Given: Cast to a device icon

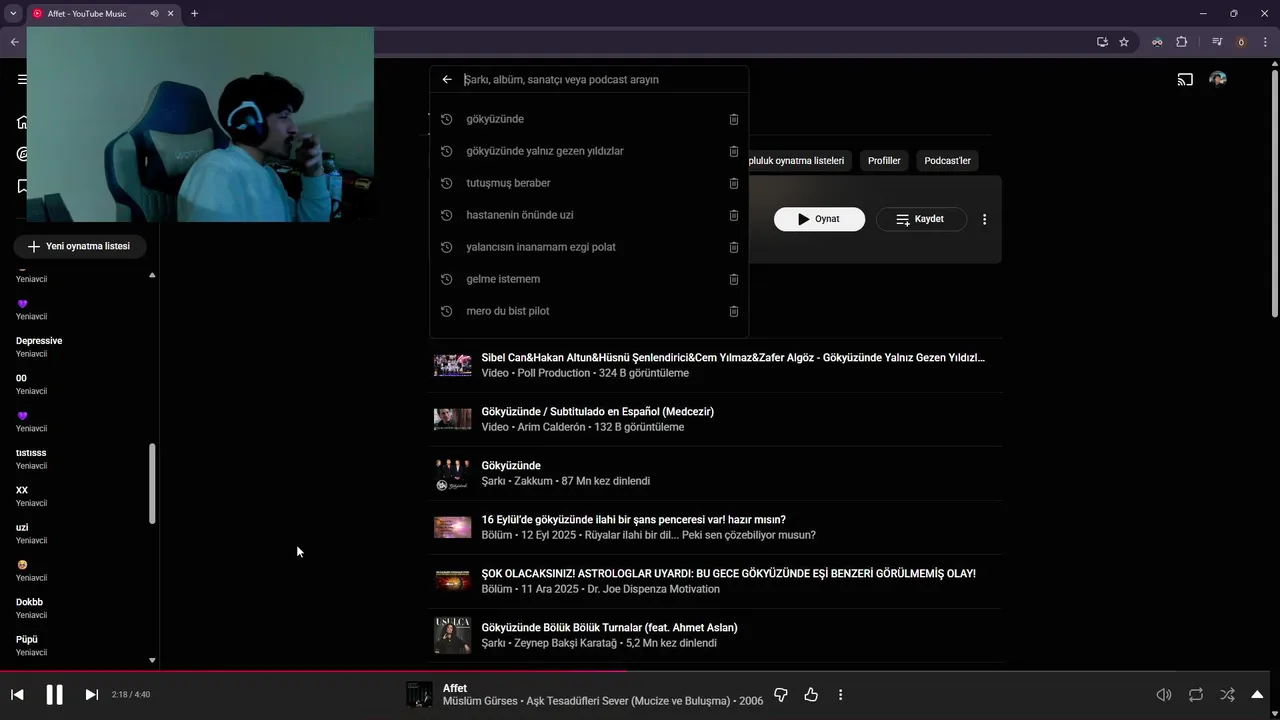Looking at the screenshot, I should point(1185,79).
